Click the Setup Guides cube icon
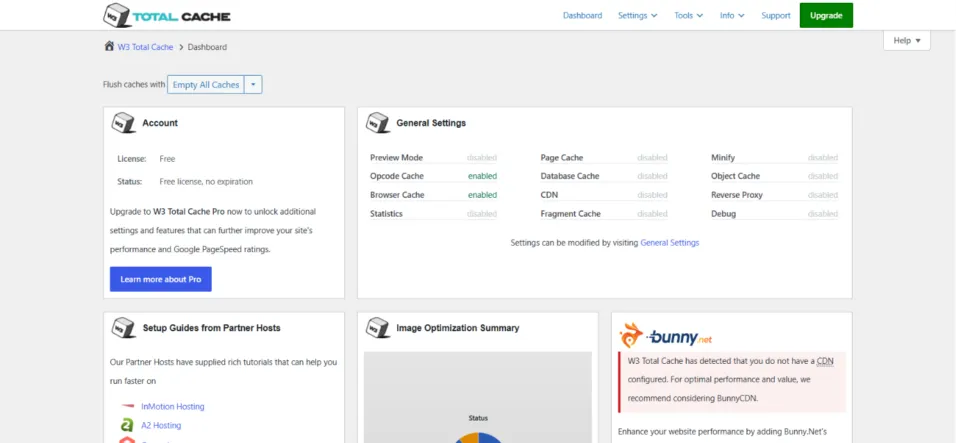Image resolution: width=956 pixels, height=443 pixels. pyautogui.click(x=124, y=328)
